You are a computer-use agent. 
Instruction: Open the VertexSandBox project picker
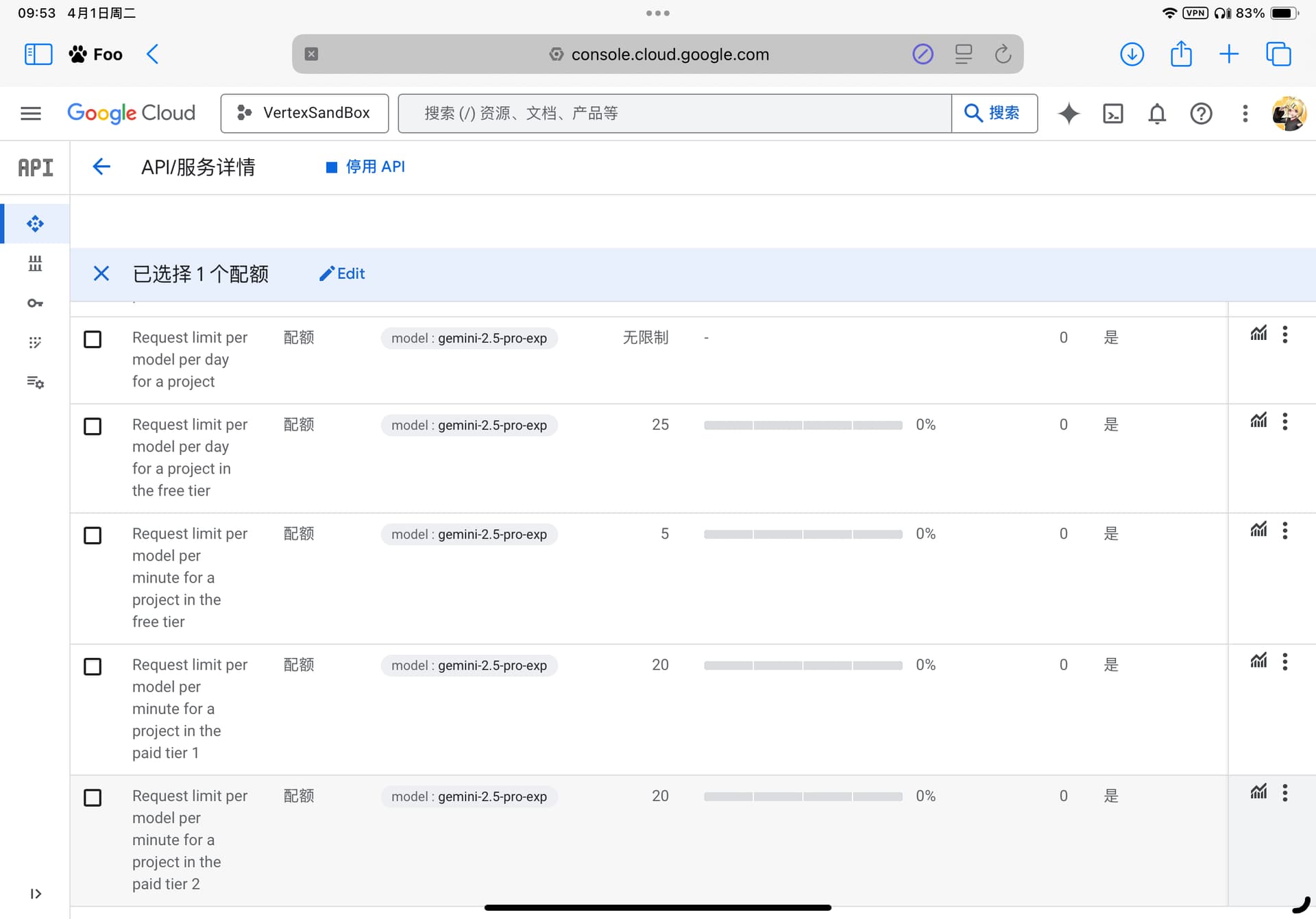click(x=304, y=113)
